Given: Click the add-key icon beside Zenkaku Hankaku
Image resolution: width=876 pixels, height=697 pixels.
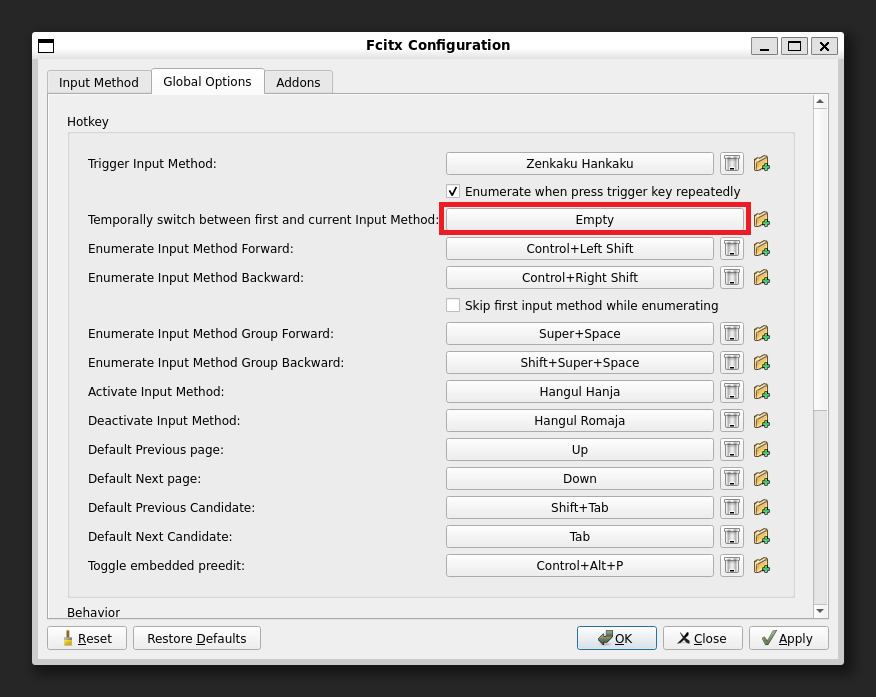Looking at the screenshot, I should [761, 164].
